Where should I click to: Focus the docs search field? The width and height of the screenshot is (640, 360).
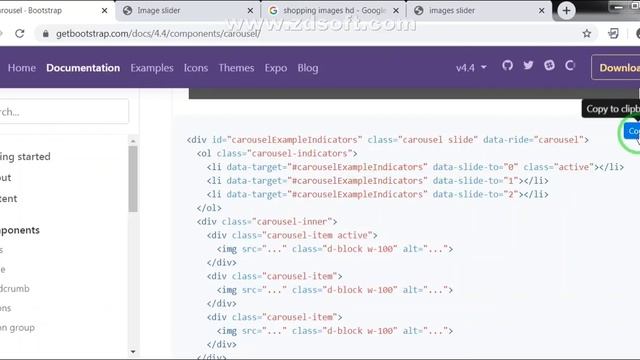click(x=64, y=111)
